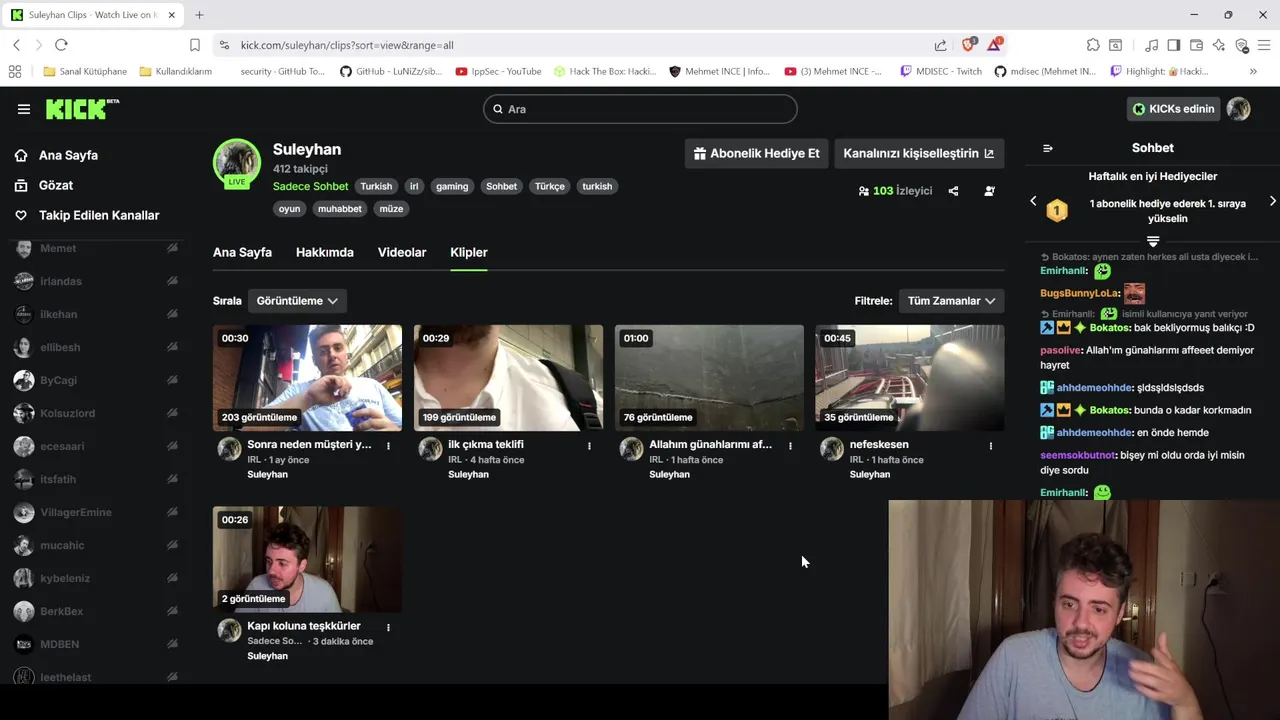Click the Turkish tag
The height and width of the screenshot is (720, 1280).
click(x=376, y=186)
